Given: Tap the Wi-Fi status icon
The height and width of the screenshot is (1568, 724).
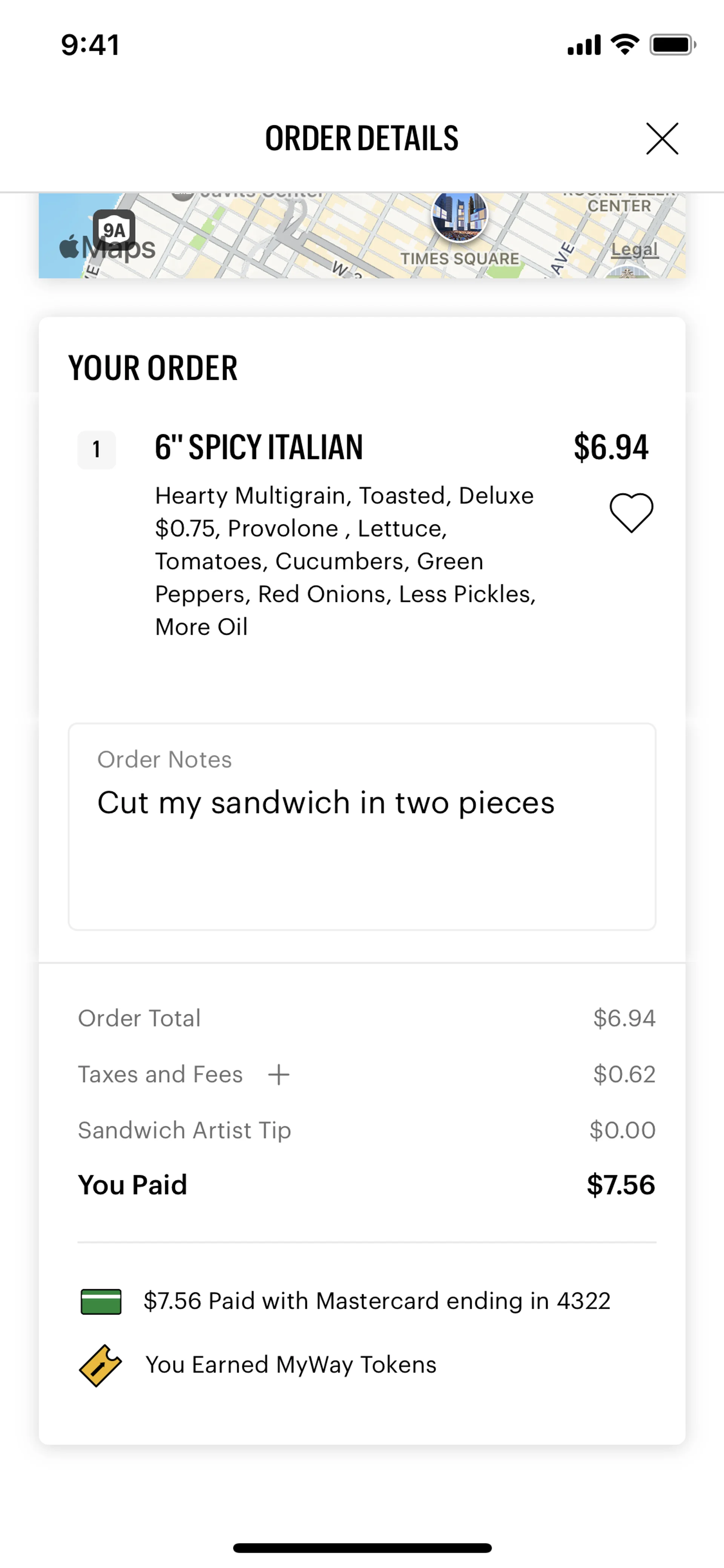Looking at the screenshot, I should pyautogui.click(x=624, y=45).
